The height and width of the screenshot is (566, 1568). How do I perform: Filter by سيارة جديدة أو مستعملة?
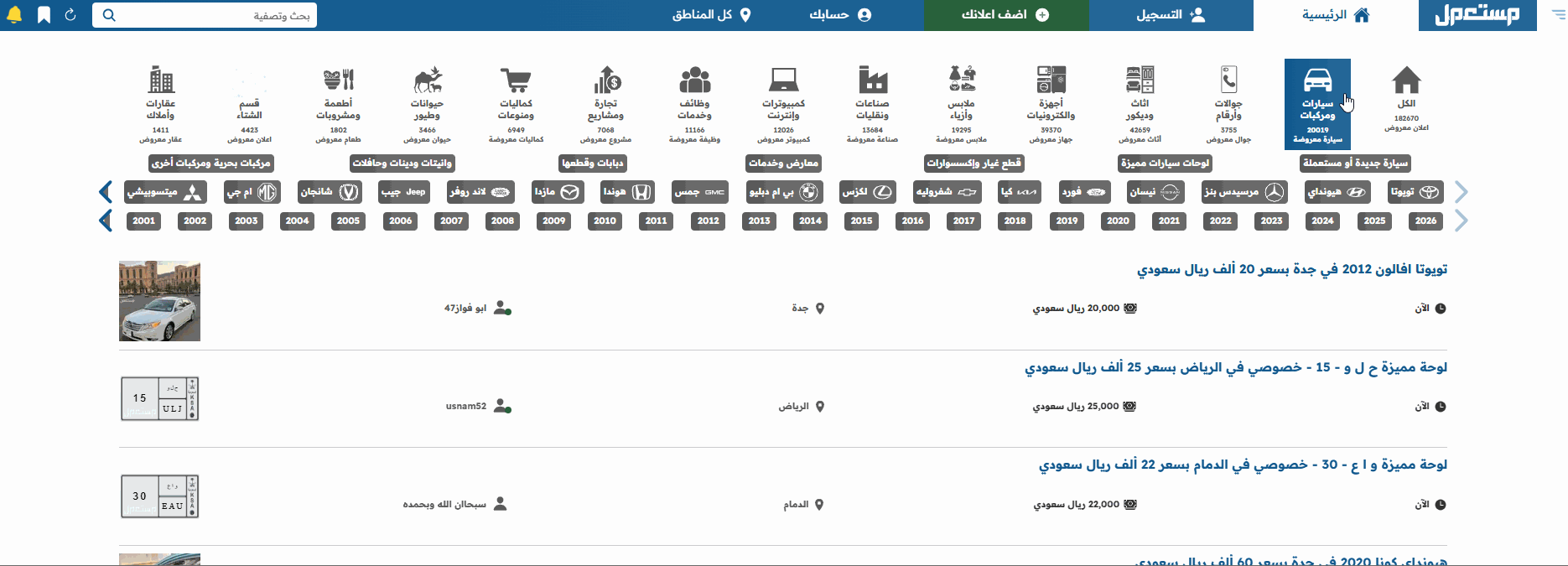1355,164
